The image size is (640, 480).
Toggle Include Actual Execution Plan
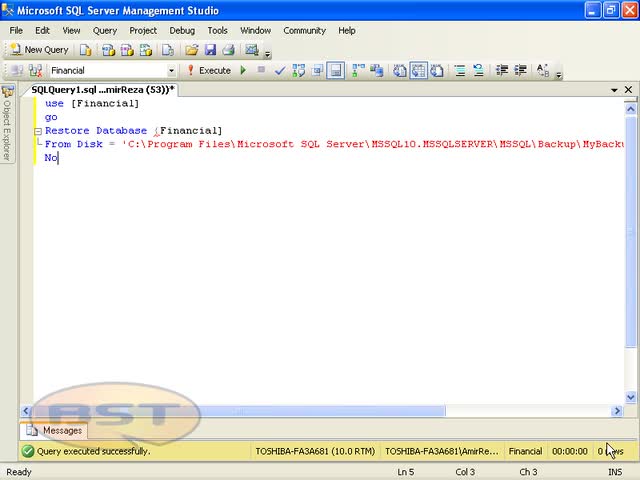pos(358,71)
